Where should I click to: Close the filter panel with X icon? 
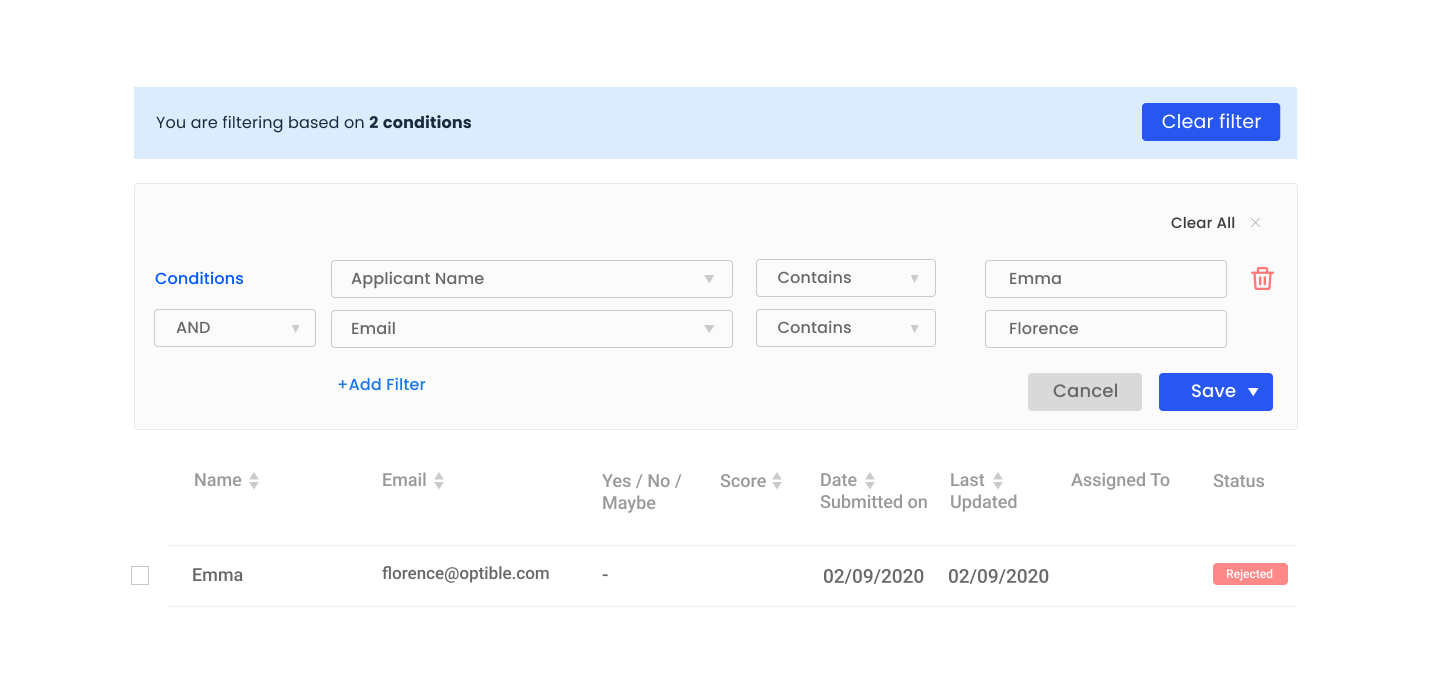(x=1255, y=223)
